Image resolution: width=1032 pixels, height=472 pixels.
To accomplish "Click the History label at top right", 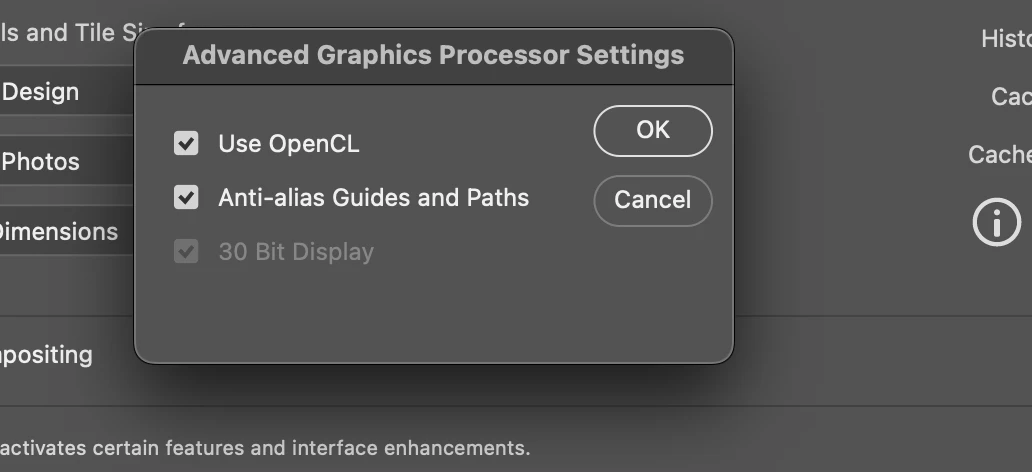I will (x=1005, y=39).
